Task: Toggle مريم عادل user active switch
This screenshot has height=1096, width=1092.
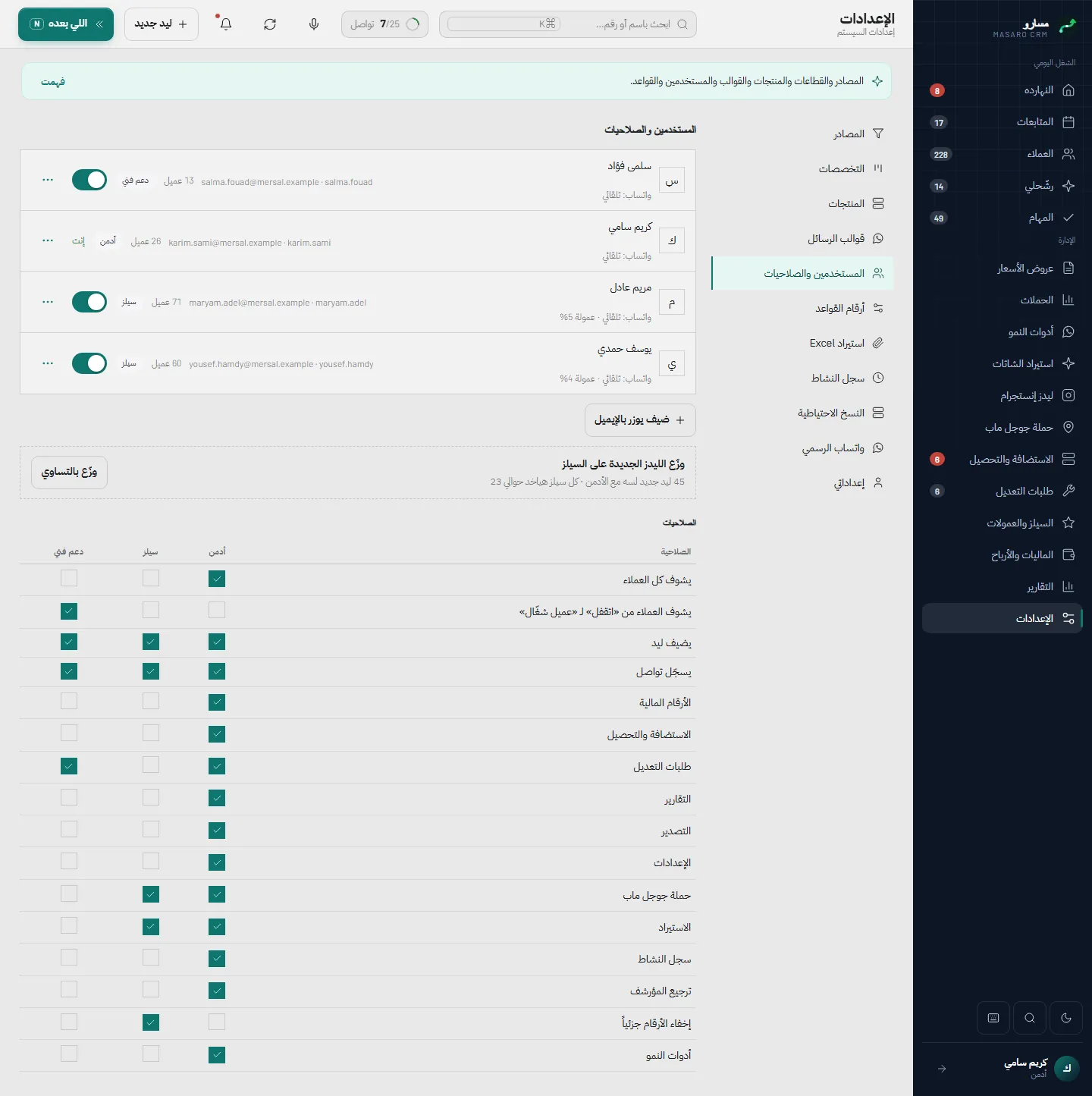Action: (89, 302)
